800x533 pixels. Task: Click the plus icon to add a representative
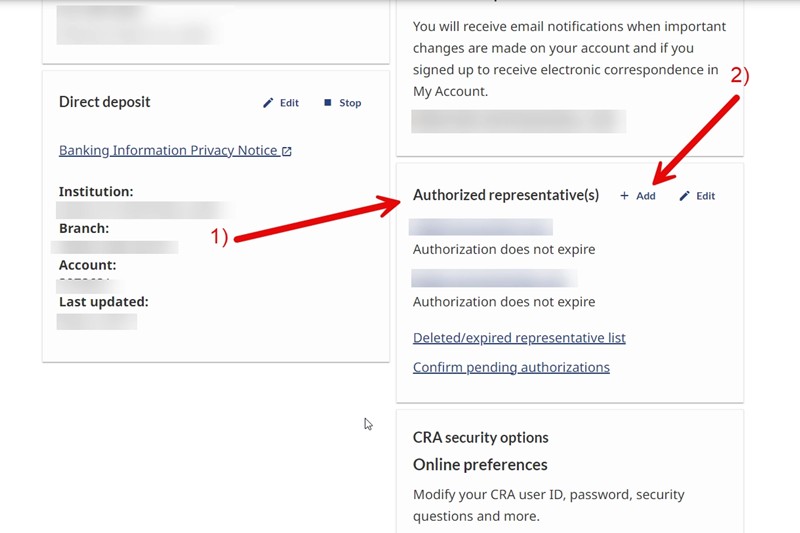click(x=625, y=196)
